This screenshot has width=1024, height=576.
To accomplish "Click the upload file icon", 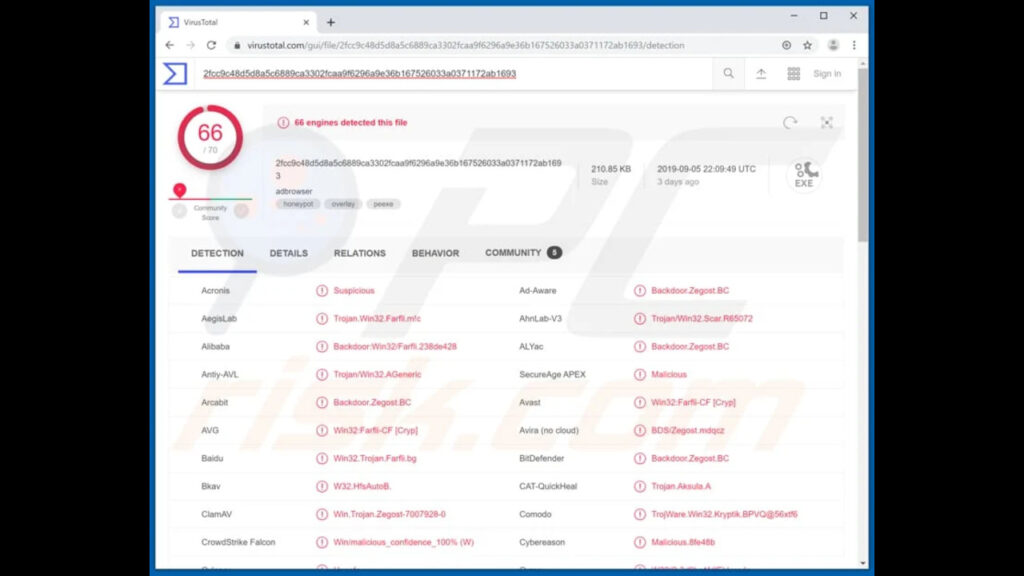I will click(761, 74).
